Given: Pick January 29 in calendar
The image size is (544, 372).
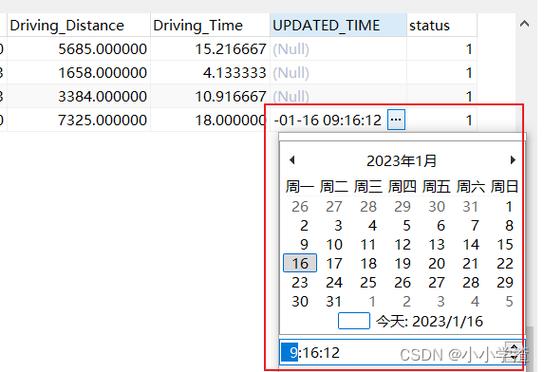Looking at the screenshot, I should click(x=505, y=282).
